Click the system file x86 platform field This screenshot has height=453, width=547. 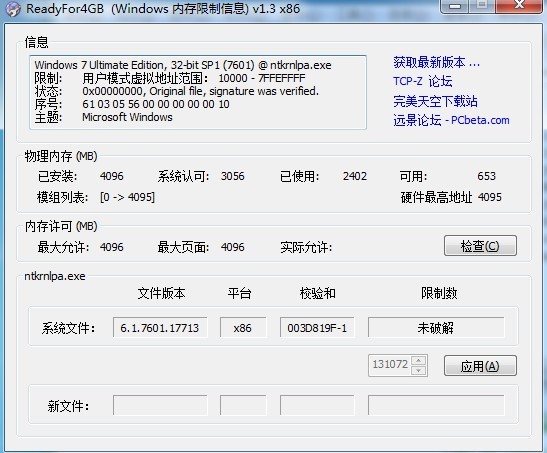[242, 327]
